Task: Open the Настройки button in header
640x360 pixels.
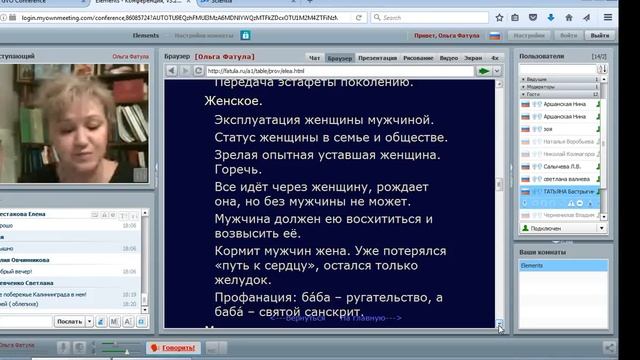Action: (529, 36)
